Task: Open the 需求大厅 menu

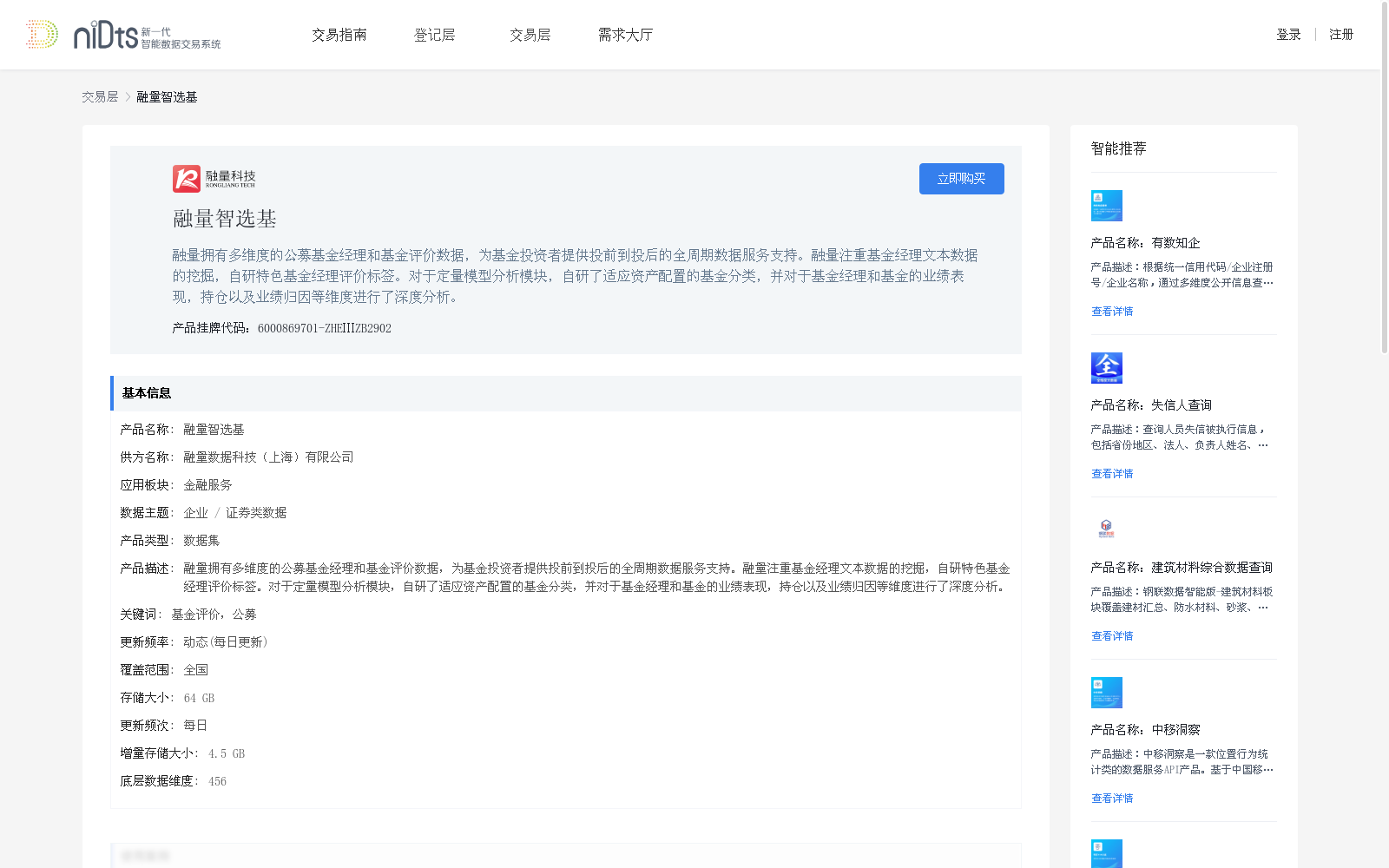Action: (x=625, y=35)
